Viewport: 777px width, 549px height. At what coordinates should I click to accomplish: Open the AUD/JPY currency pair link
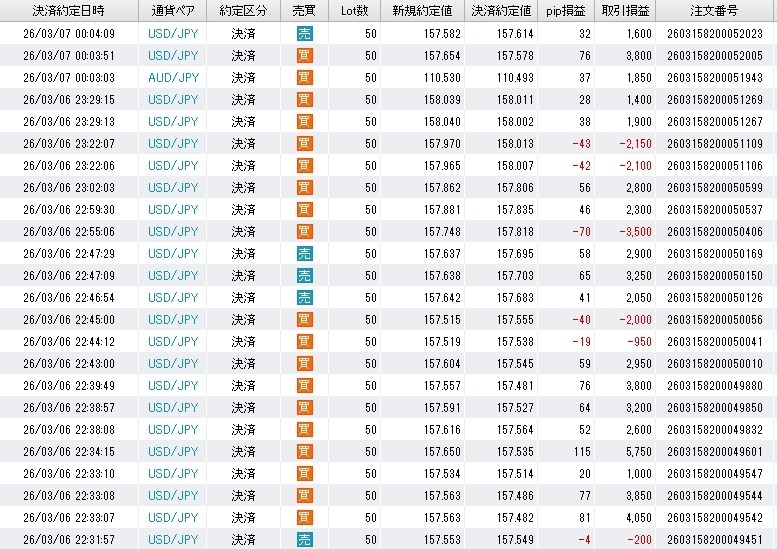coord(173,77)
